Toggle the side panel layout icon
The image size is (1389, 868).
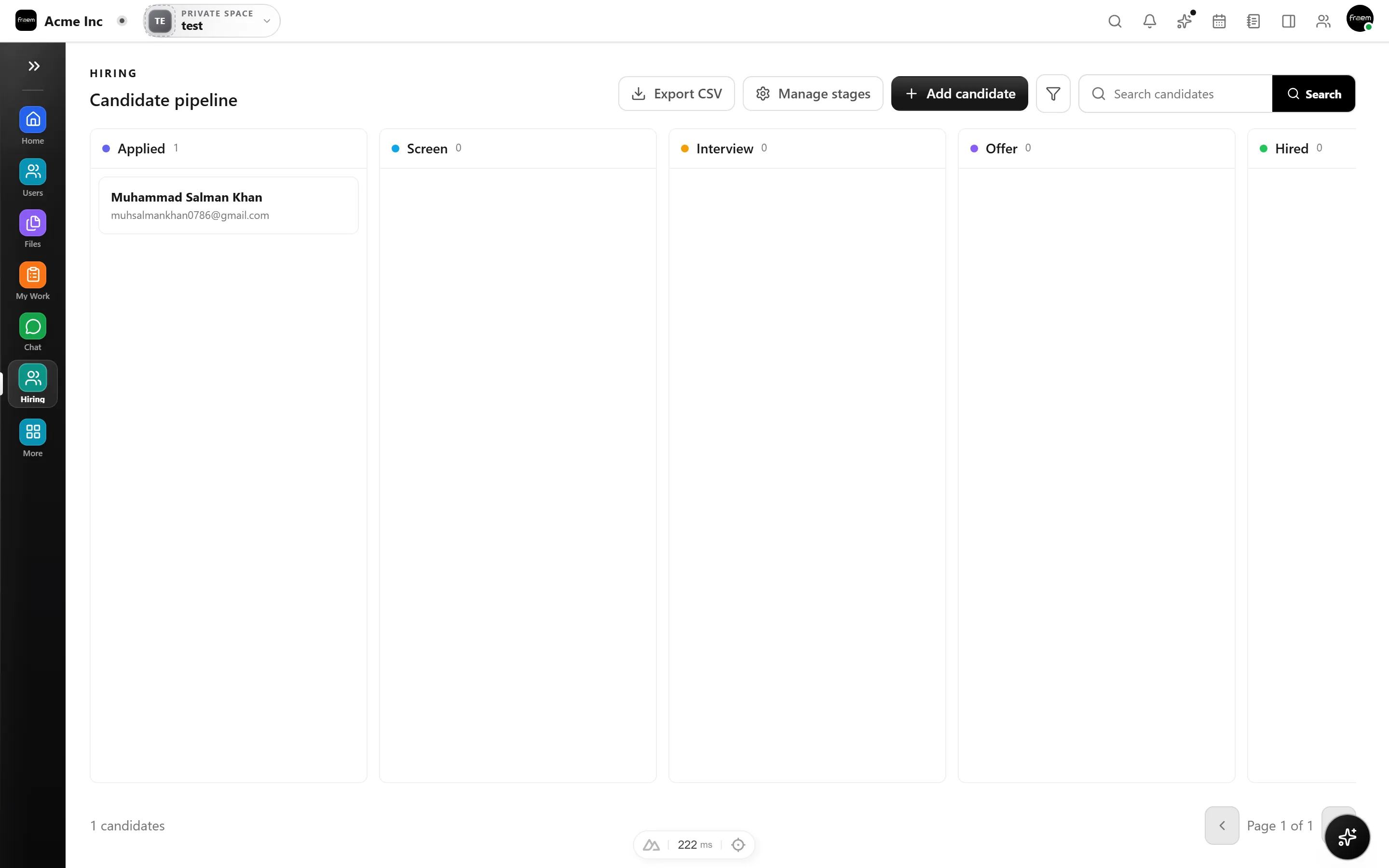coord(1289,21)
